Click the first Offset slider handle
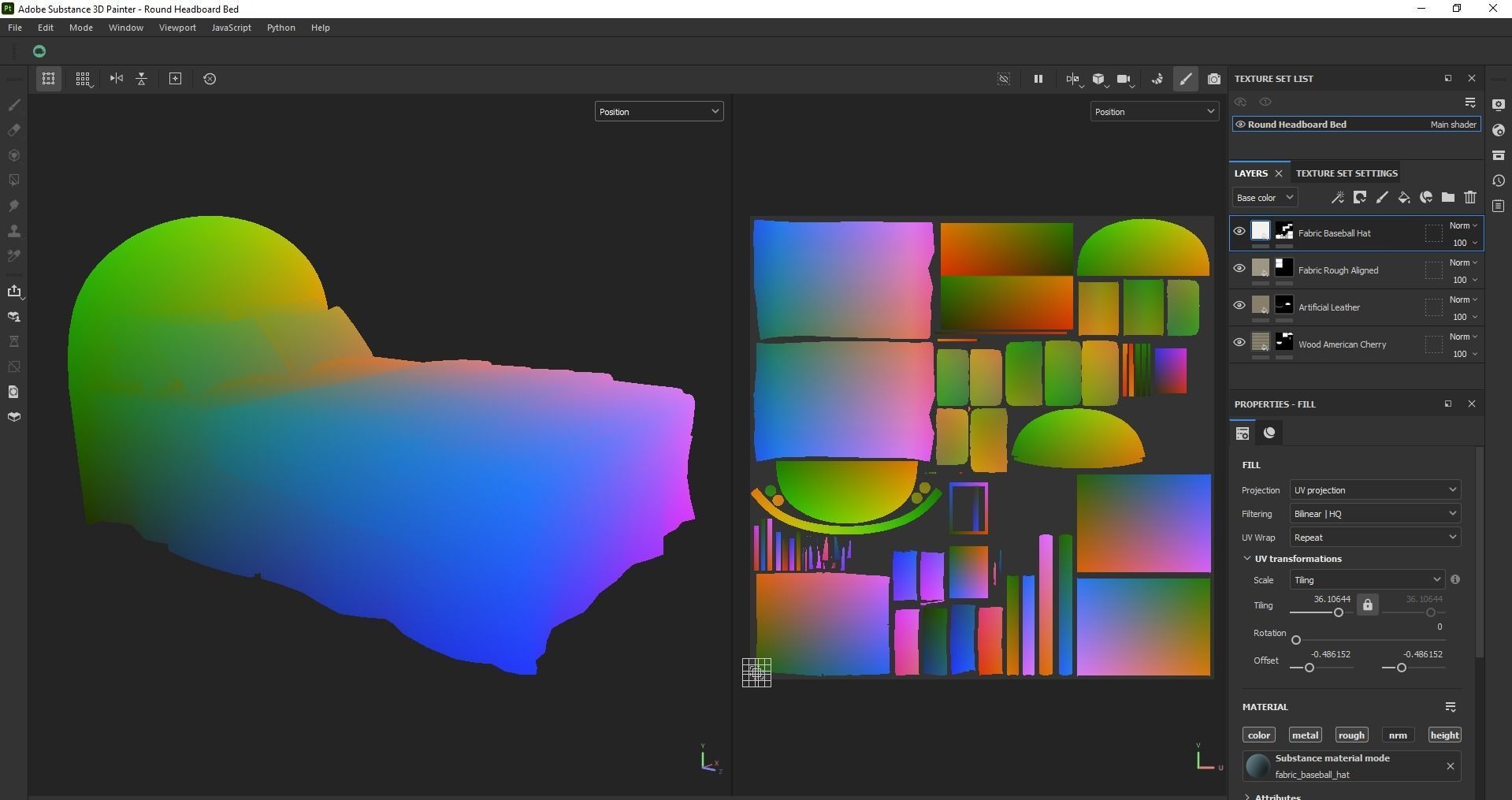Image resolution: width=1512 pixels, height=800 pixels. pyautogui.click(x=1310, y=668)
